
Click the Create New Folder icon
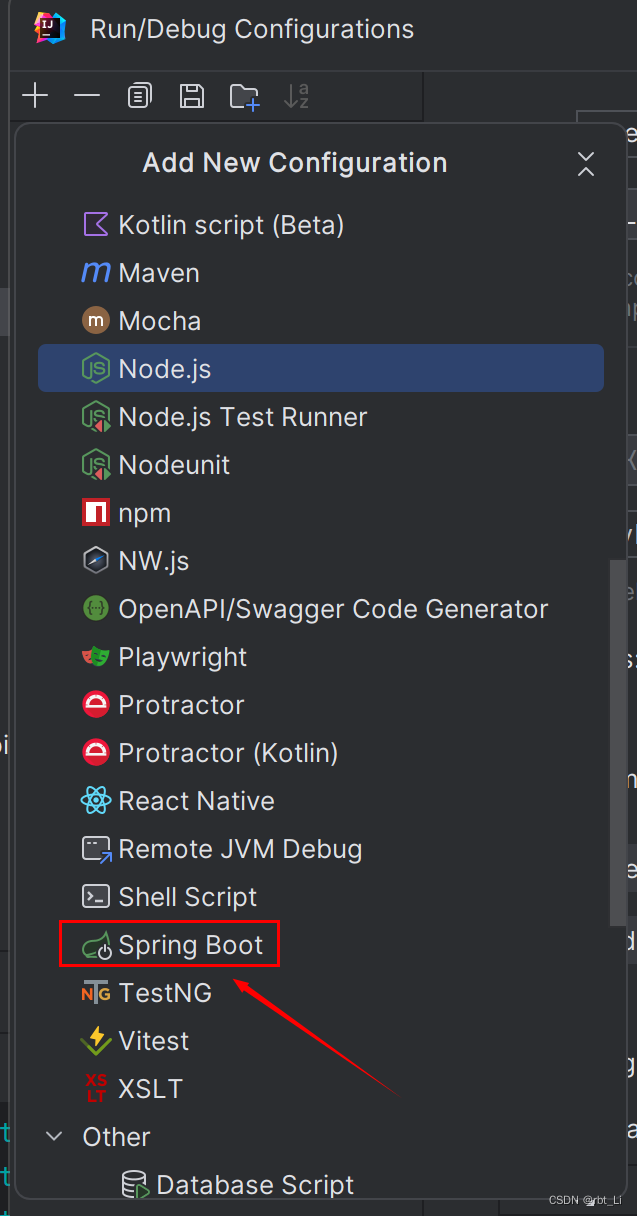coord(244,96)
